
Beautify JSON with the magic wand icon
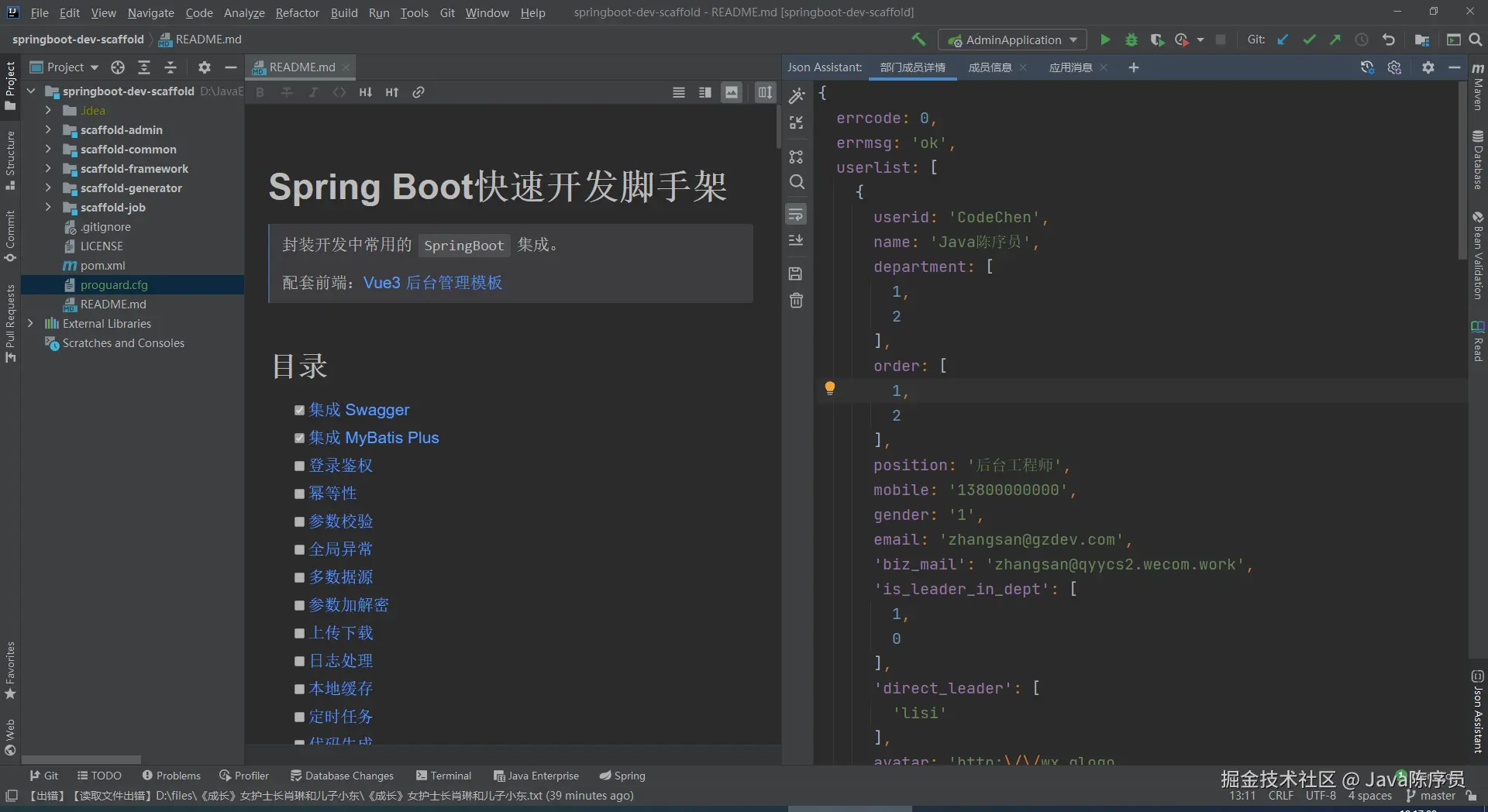[x=797, y=96]
